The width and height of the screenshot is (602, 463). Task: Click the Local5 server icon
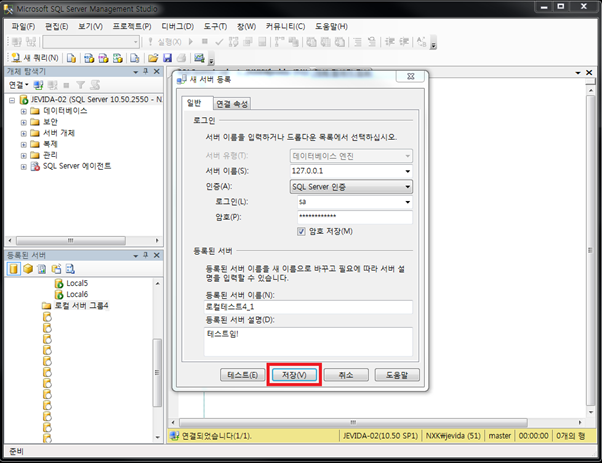(x=59, y=283)
